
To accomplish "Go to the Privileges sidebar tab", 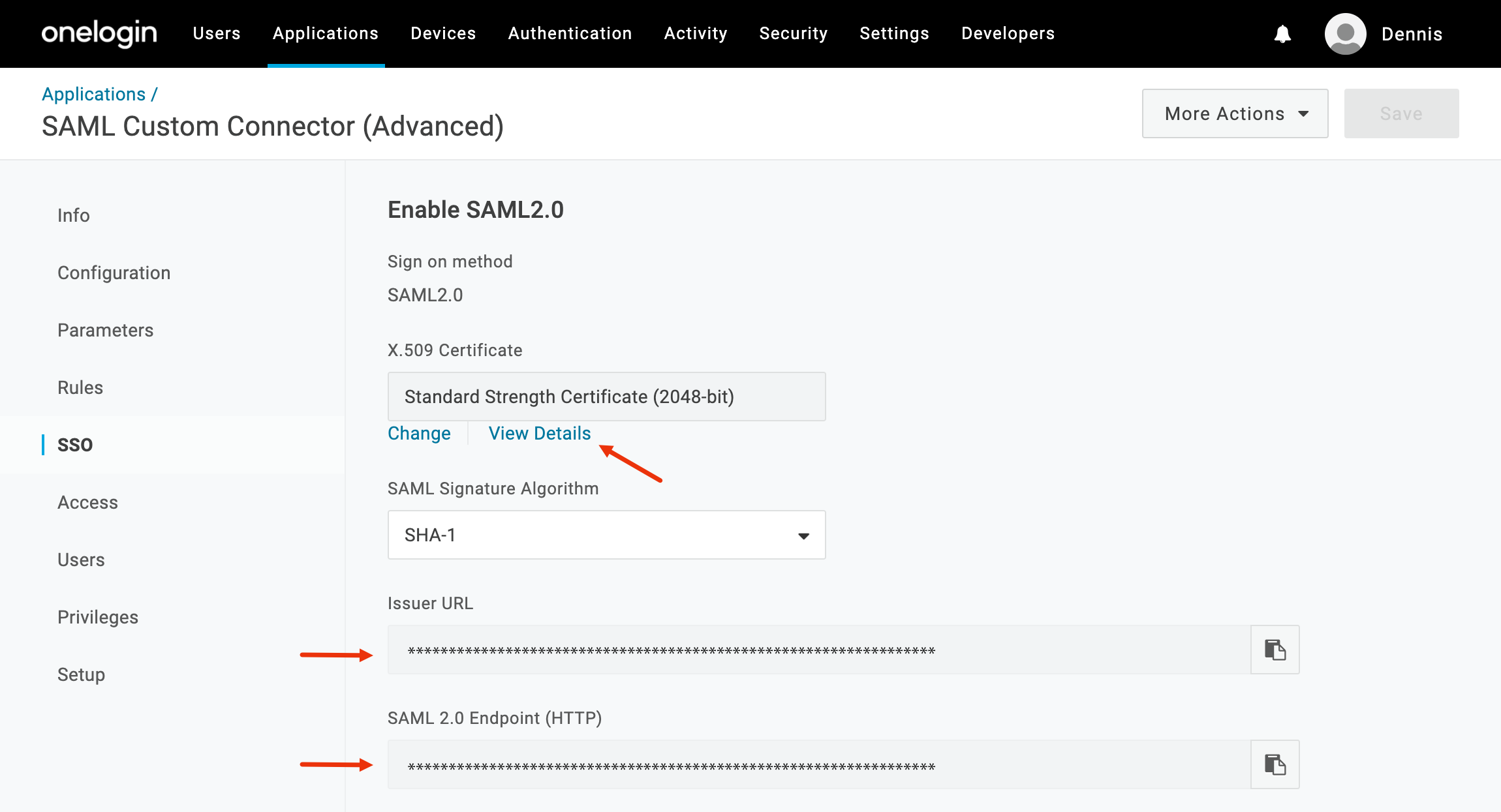I will [98, 617].
